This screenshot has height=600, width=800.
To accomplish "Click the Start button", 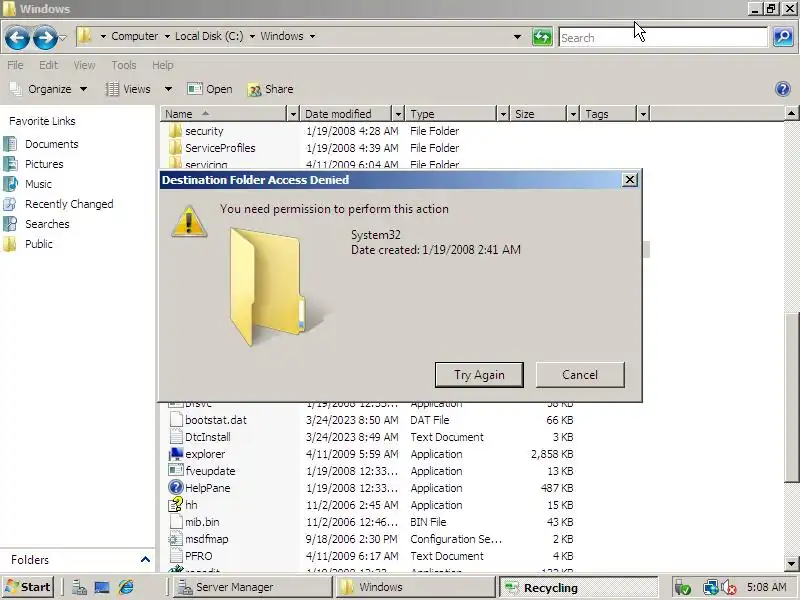I will click(29, 587).
